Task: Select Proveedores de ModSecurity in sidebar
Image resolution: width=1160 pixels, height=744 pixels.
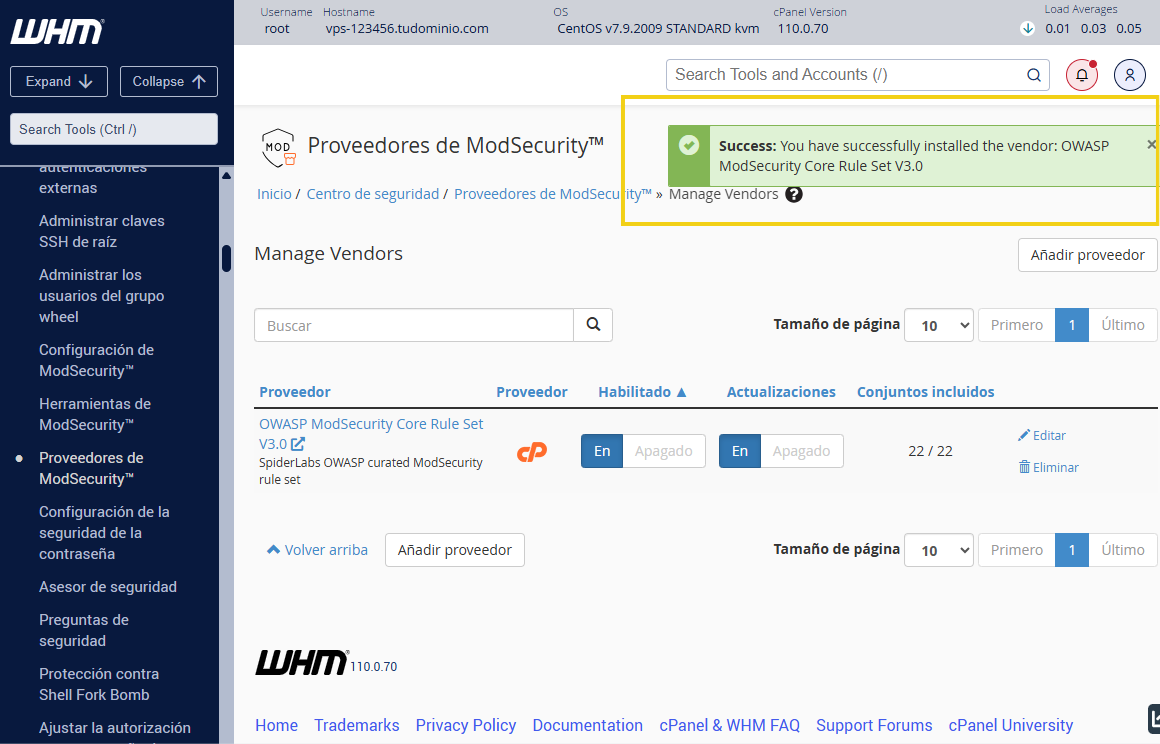Action: coord(91,468)
